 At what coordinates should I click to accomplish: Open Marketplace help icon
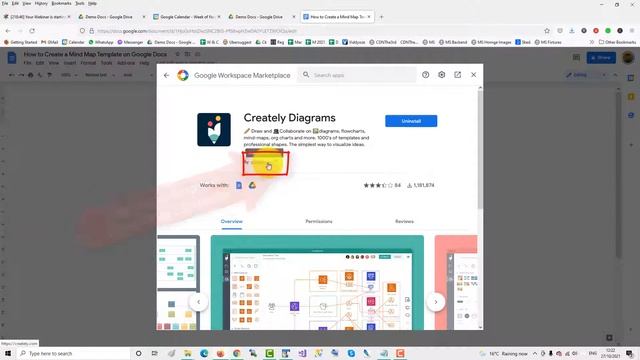pyautogui.click(x=425, y=75)
